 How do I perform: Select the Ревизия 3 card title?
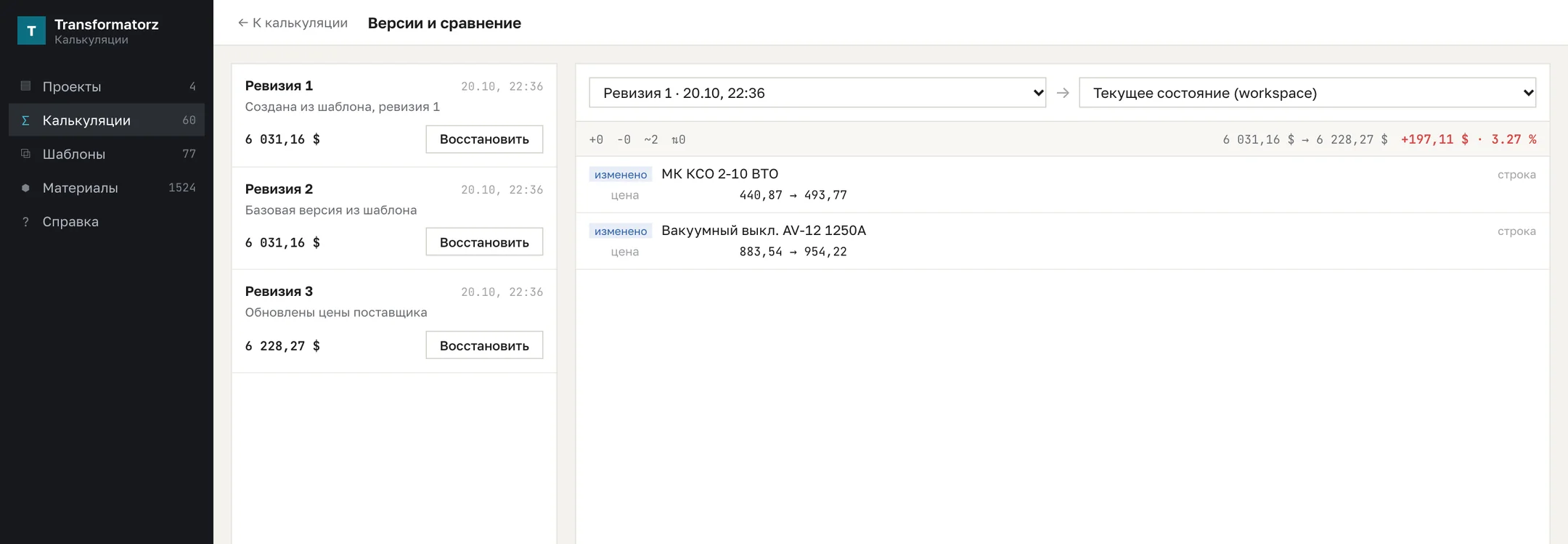pyautogui.click(x=279, y=292)
